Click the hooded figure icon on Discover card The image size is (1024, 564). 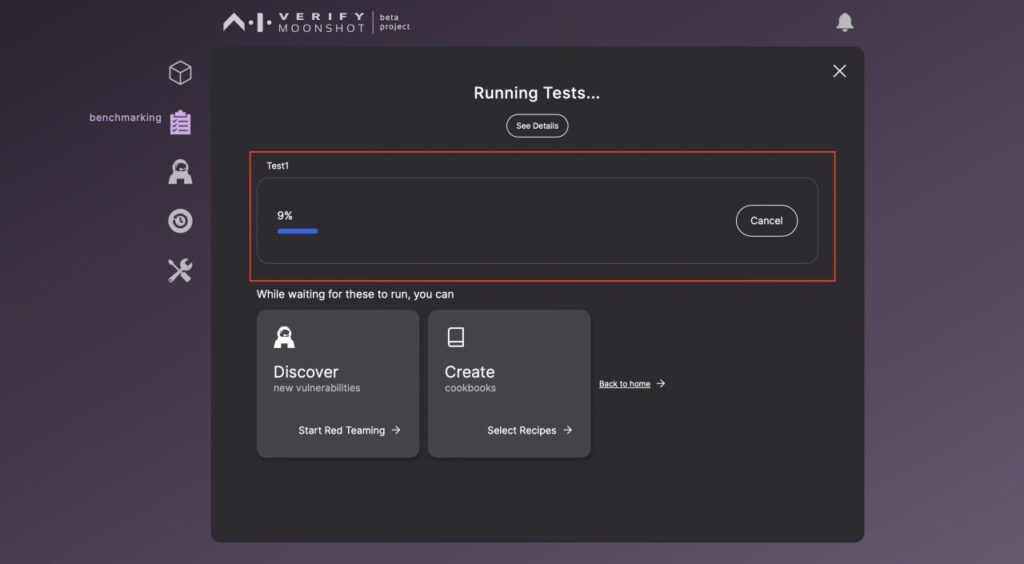tap(284, 337)
